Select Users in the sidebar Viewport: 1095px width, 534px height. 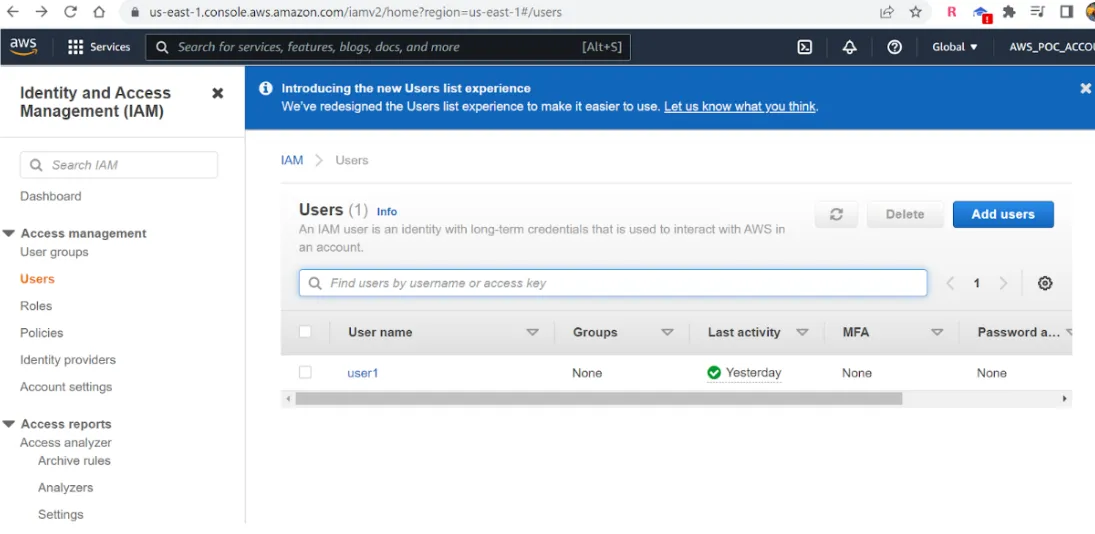tap(37, 279)
